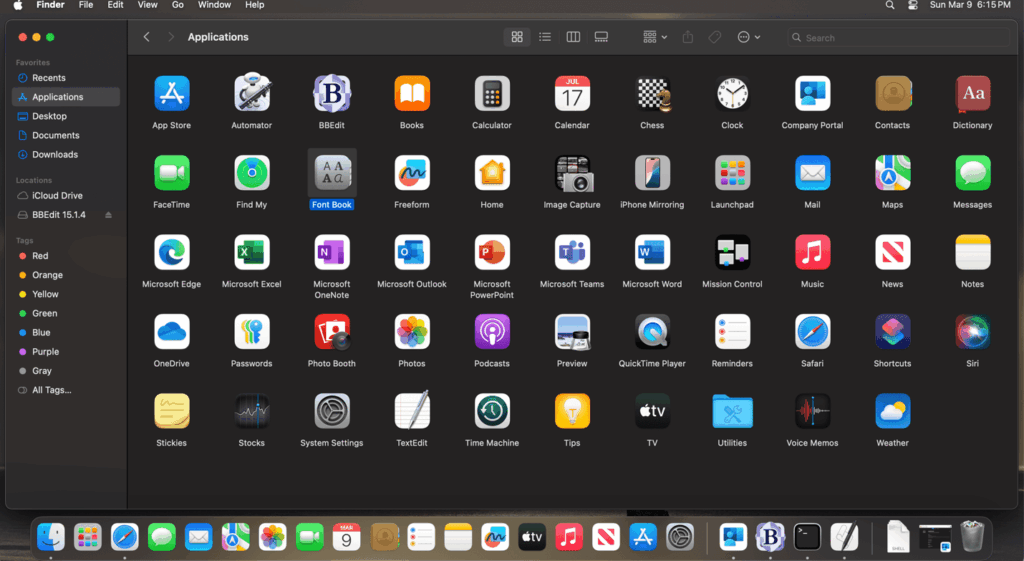Screen dimensions: 1024x561
Task: Launch the Chess app icon
Action: 652,94
